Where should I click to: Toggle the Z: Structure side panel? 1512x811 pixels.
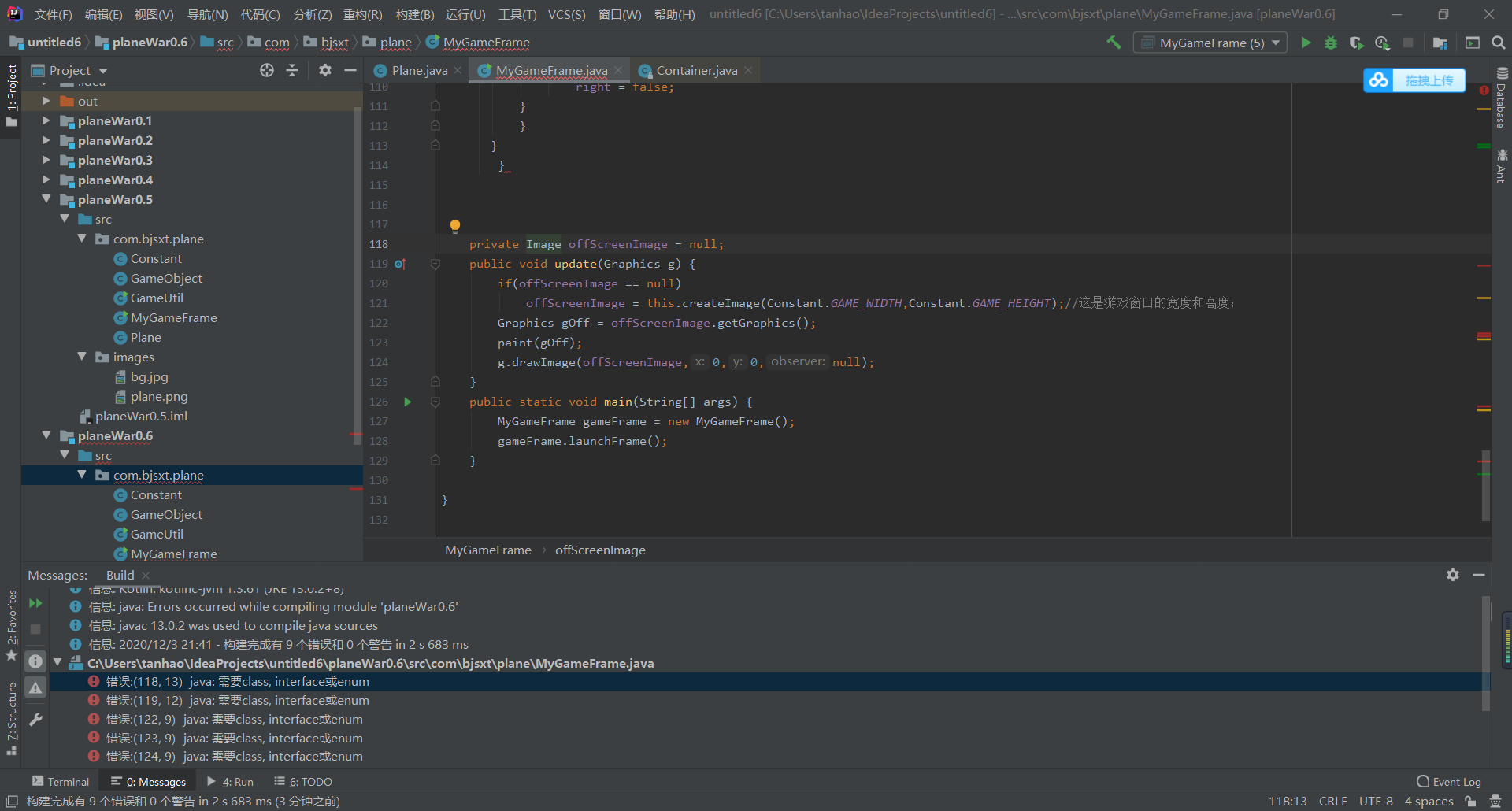click(x=11, y=718)
